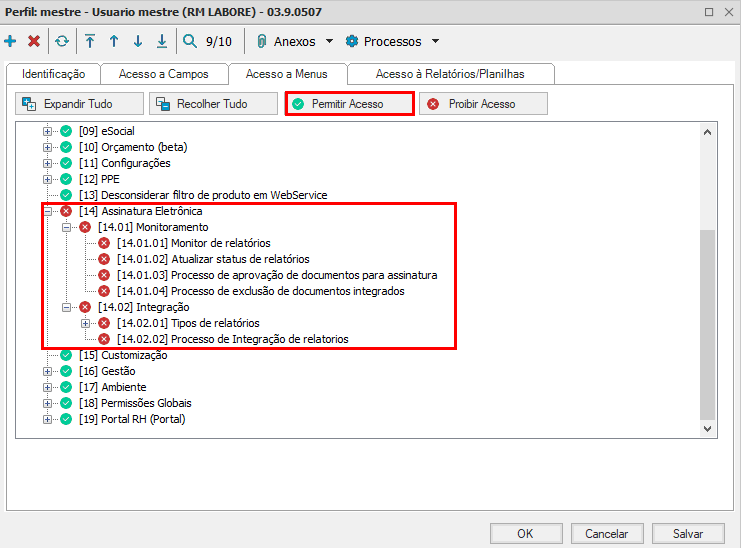The height and width of the screenshot is (548, 741).
Task: Click the red X delete-record icon
Action: 34,41
